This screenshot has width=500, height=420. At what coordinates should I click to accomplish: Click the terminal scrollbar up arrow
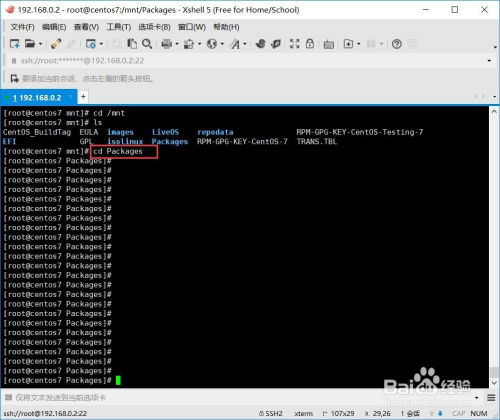(494, 112)
